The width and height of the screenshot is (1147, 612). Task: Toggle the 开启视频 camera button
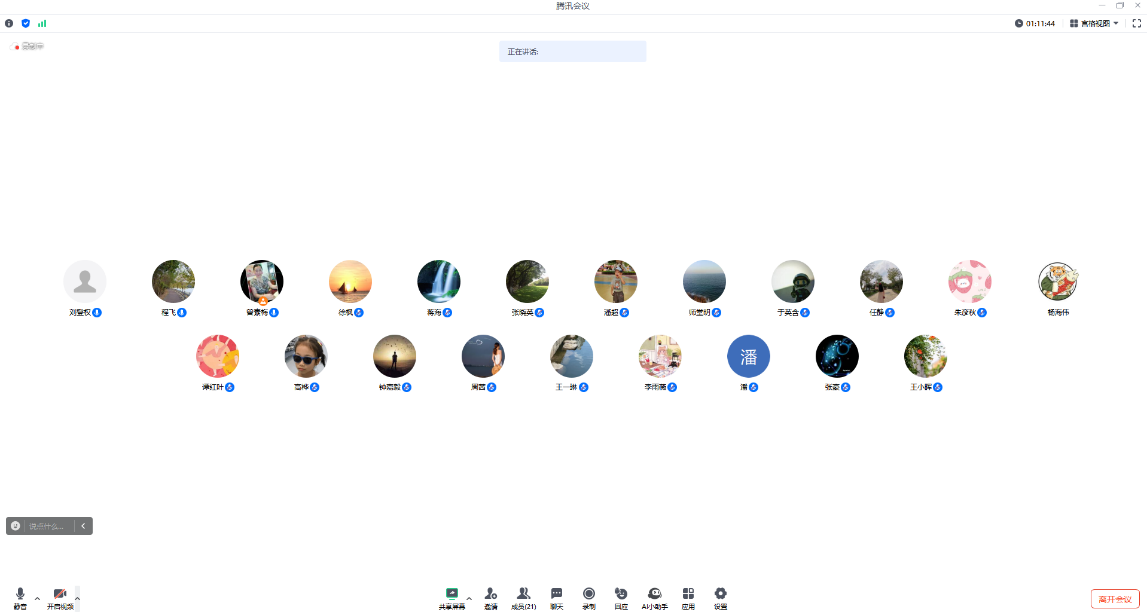pyautogui.click(x=60, y=596)
